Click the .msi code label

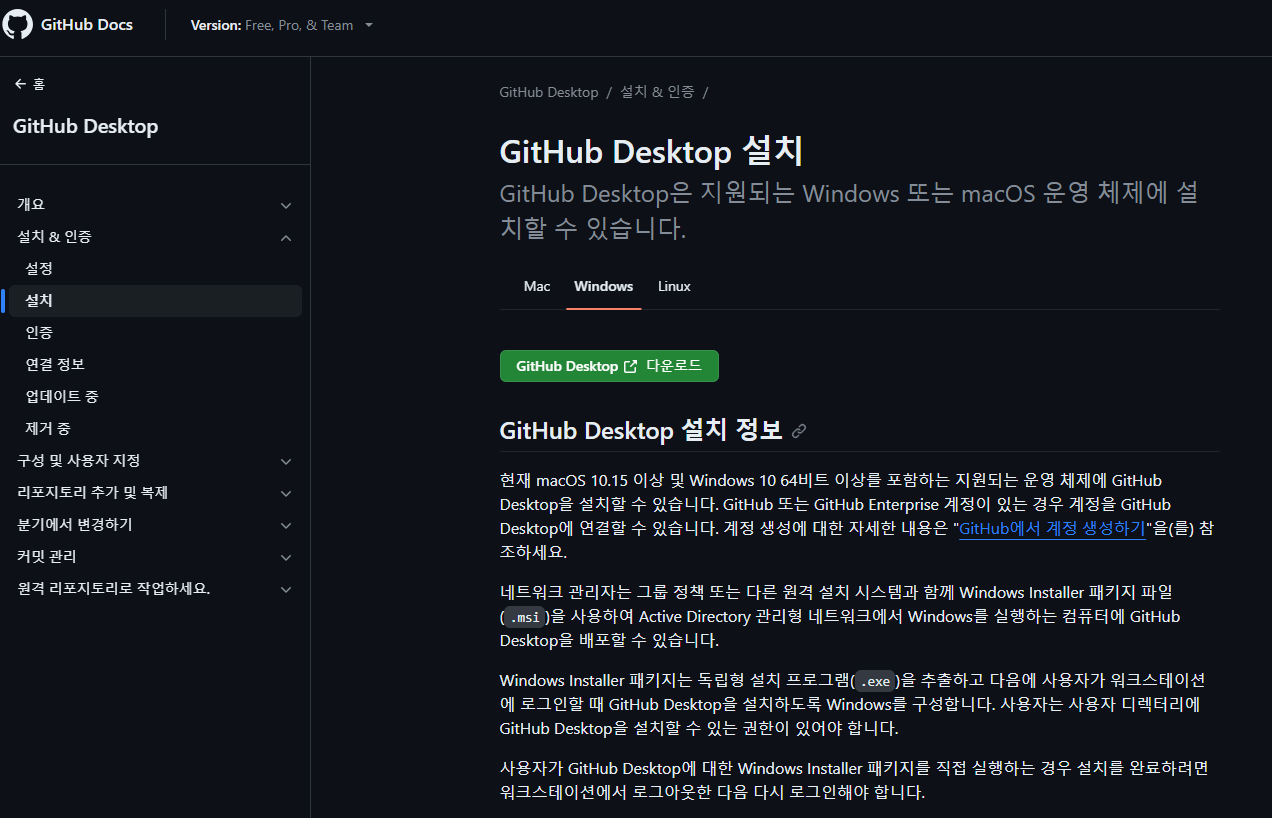[526, 617]
